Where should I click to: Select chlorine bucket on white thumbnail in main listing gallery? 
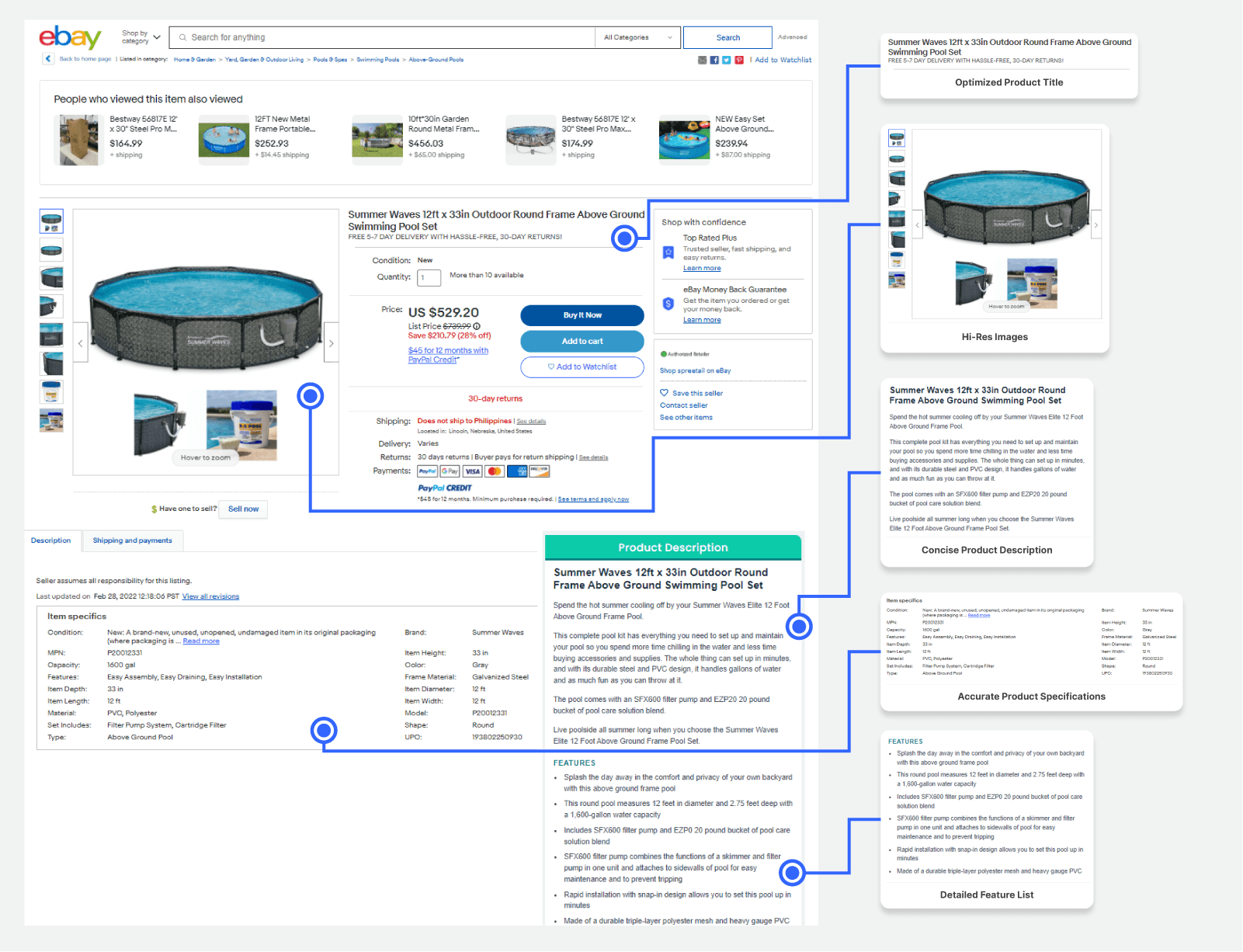tap(51, 391)
